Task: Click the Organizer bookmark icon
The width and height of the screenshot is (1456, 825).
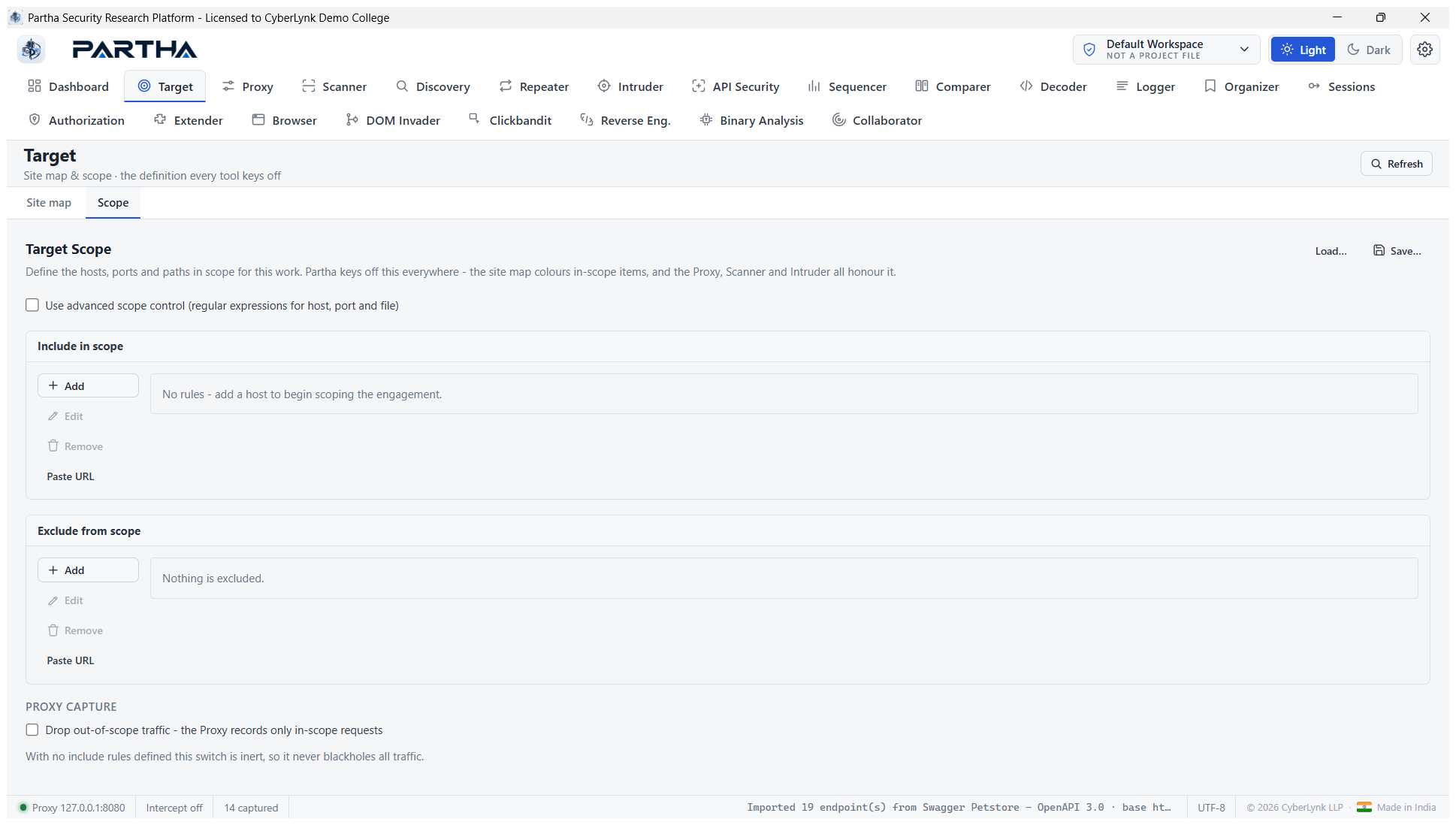Action: pyautogui.click(x=1210, y=86)
